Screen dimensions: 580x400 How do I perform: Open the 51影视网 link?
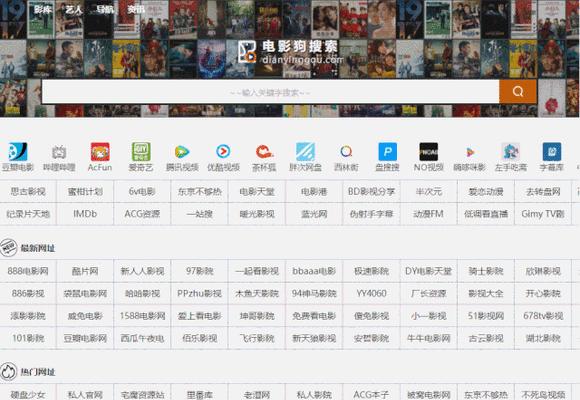(486, 316)
